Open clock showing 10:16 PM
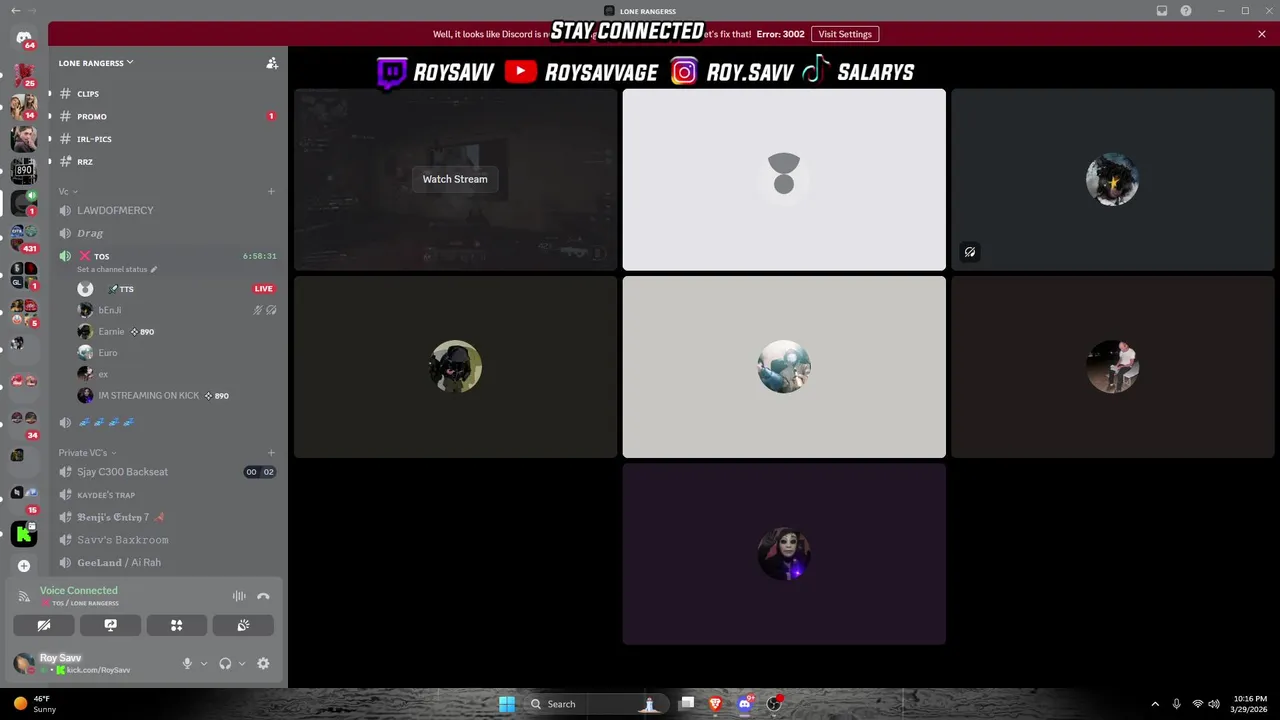Screen dimensions: 1280x720 (x=1250, y=704)
